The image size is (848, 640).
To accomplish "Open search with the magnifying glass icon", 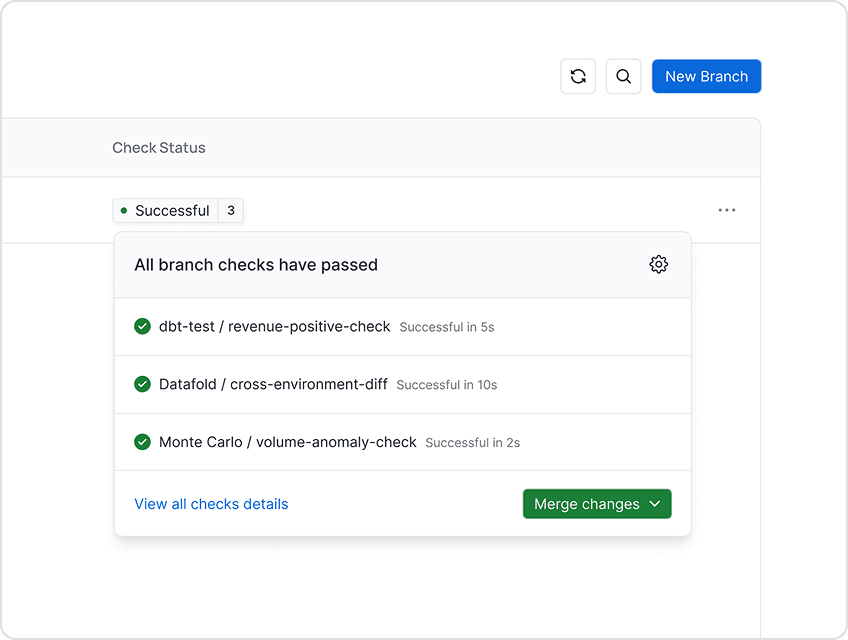I will click(623, 76).
